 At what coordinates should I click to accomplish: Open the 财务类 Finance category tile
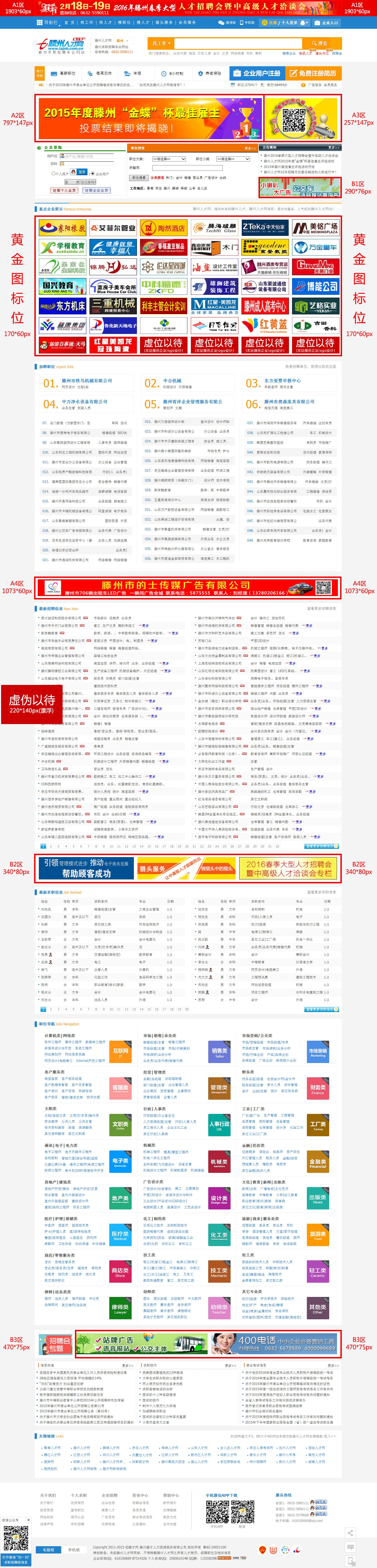tap(318, 1088)
